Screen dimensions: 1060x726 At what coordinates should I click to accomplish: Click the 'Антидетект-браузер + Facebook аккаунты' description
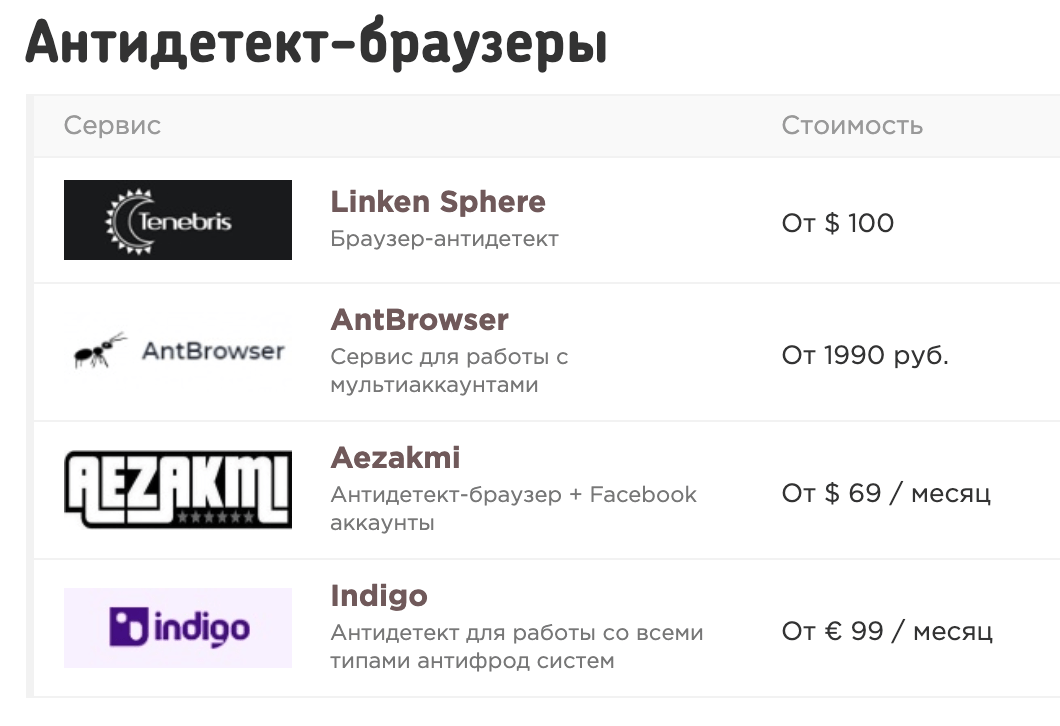click(513, 509)
